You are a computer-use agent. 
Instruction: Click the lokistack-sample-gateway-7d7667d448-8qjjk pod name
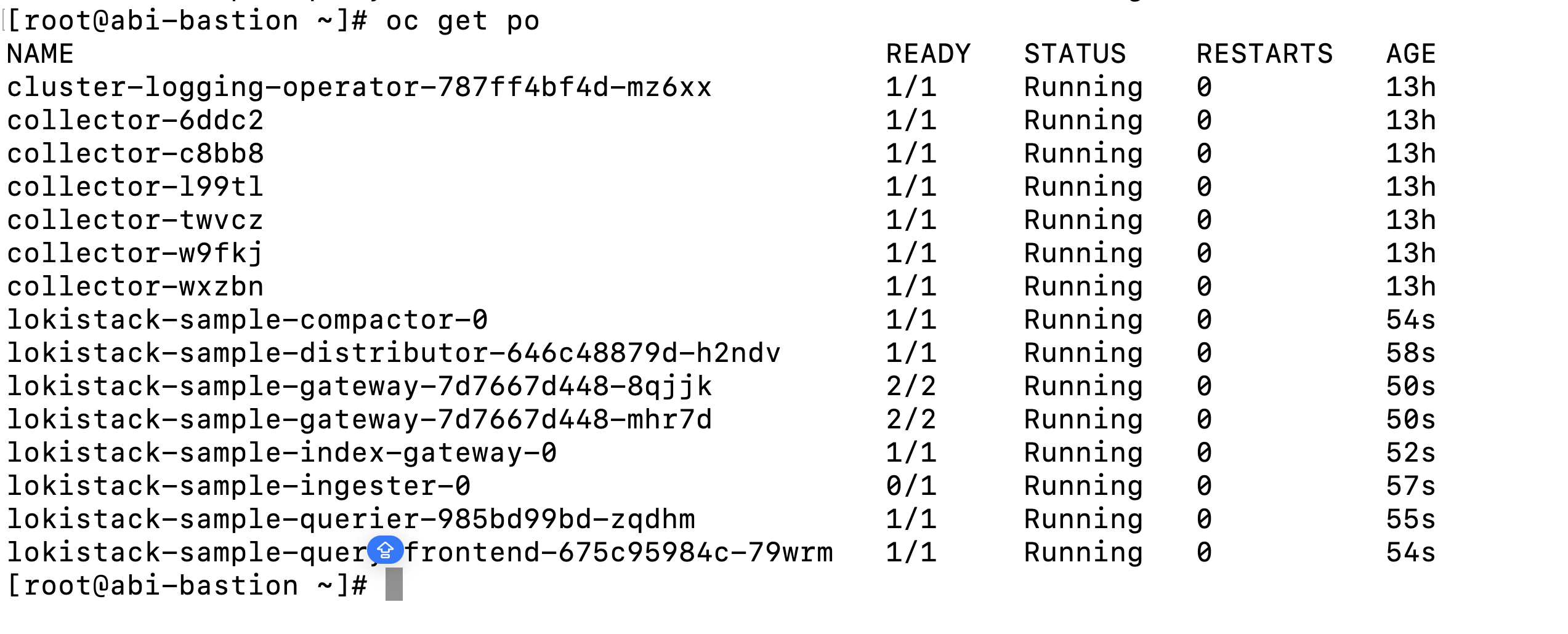(x=359, y=387)
